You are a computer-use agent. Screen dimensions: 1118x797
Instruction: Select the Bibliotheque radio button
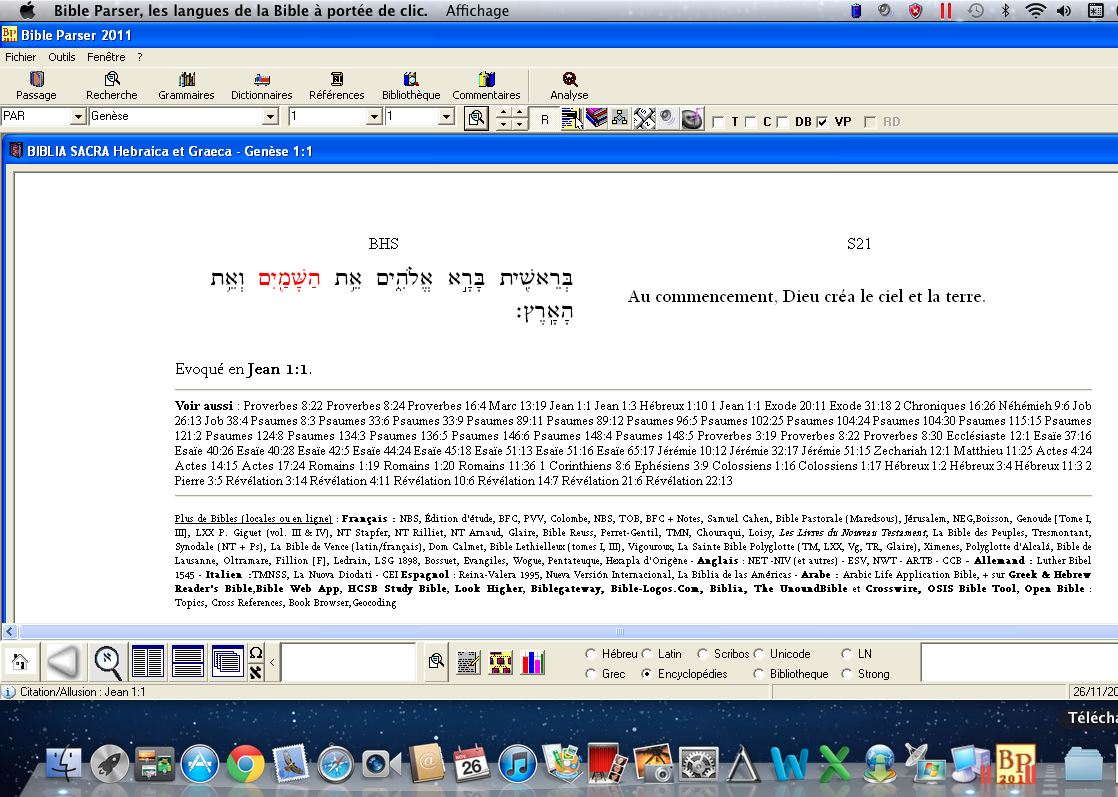pyautogui.click(x=759, y=674)
